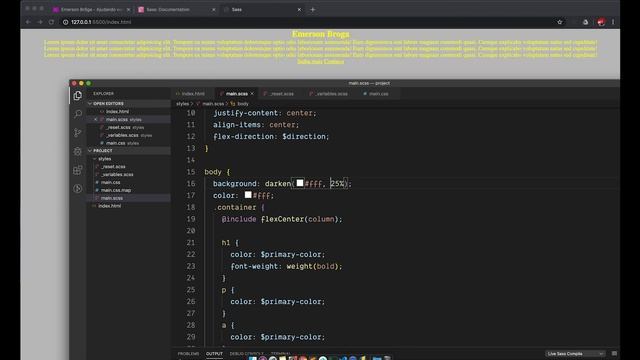Open the Run and Debug view icon

point(78,151)
